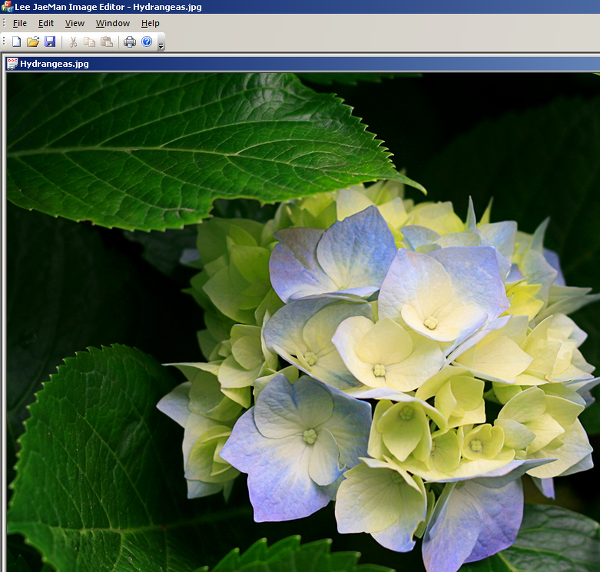Print the image via printer icon
Image resolution: width=600 pixels, height=572 pixels.
(x=130, y=42)
